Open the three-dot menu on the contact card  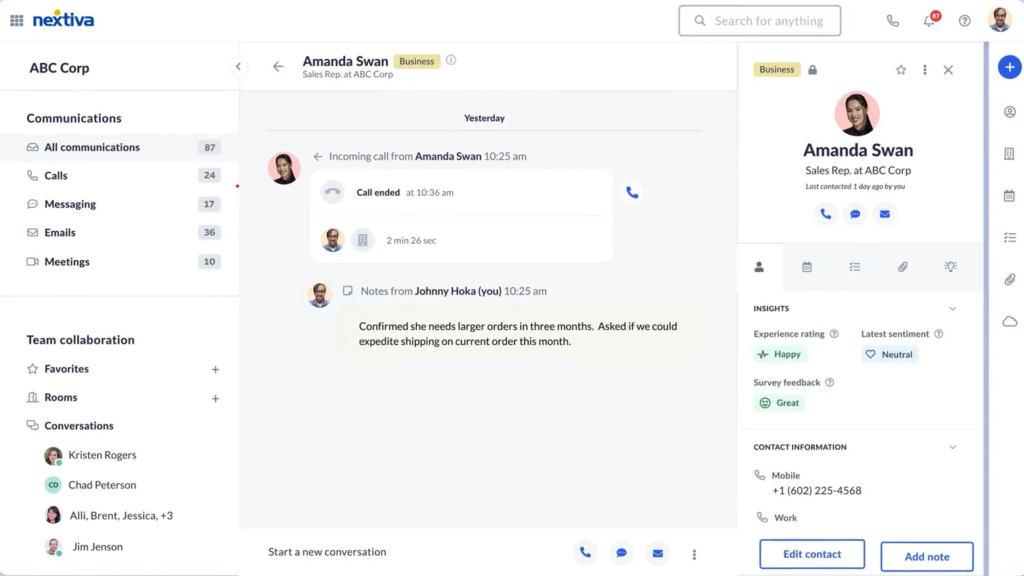point(924,70)
